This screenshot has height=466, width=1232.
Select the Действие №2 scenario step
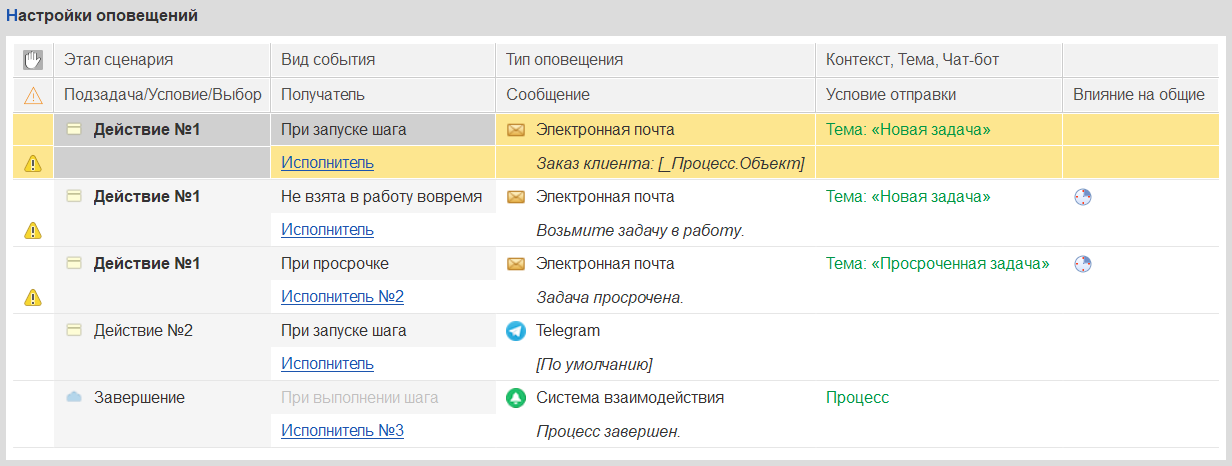143,330
